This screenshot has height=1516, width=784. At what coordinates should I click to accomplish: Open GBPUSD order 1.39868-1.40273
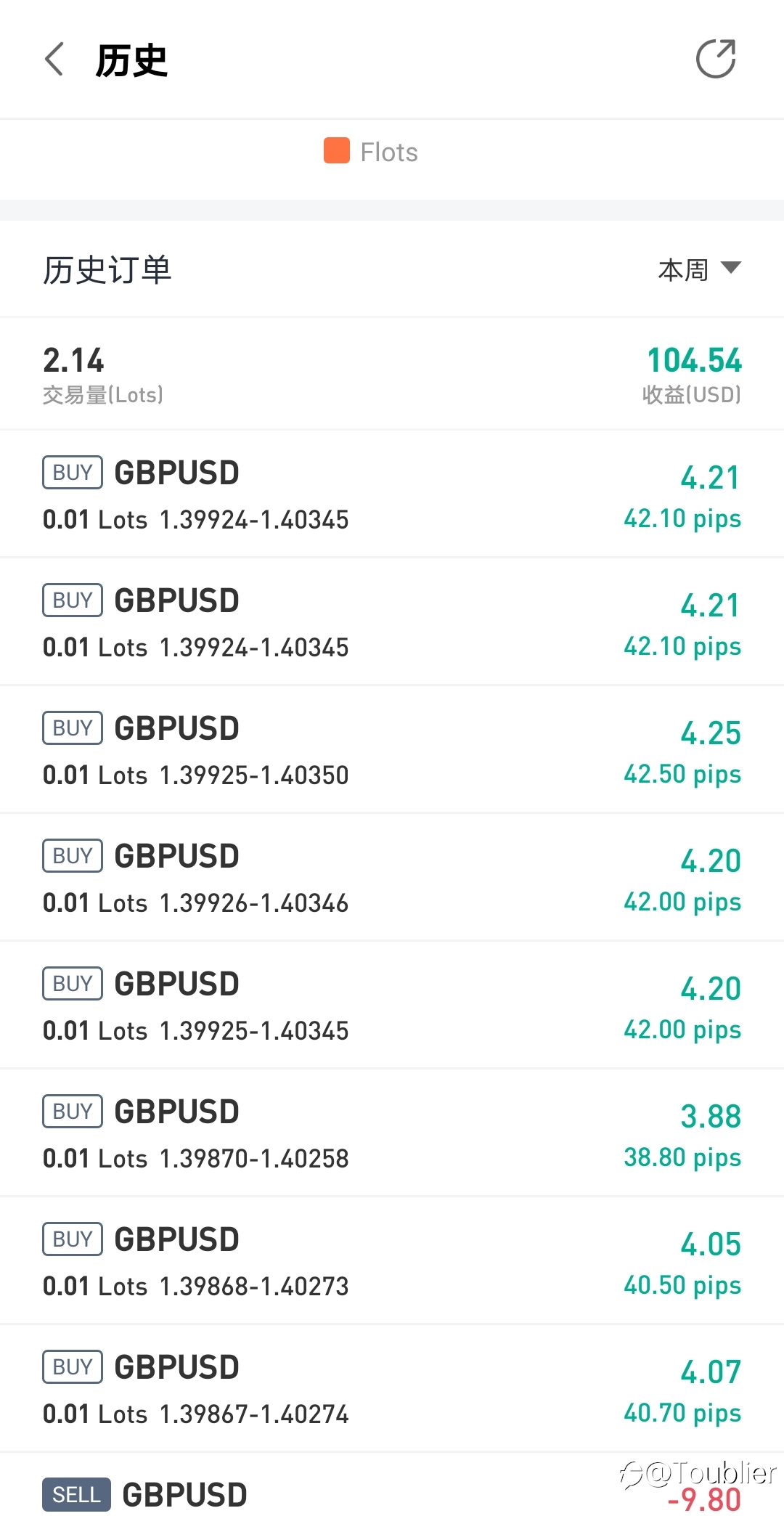coord(392,1260)
